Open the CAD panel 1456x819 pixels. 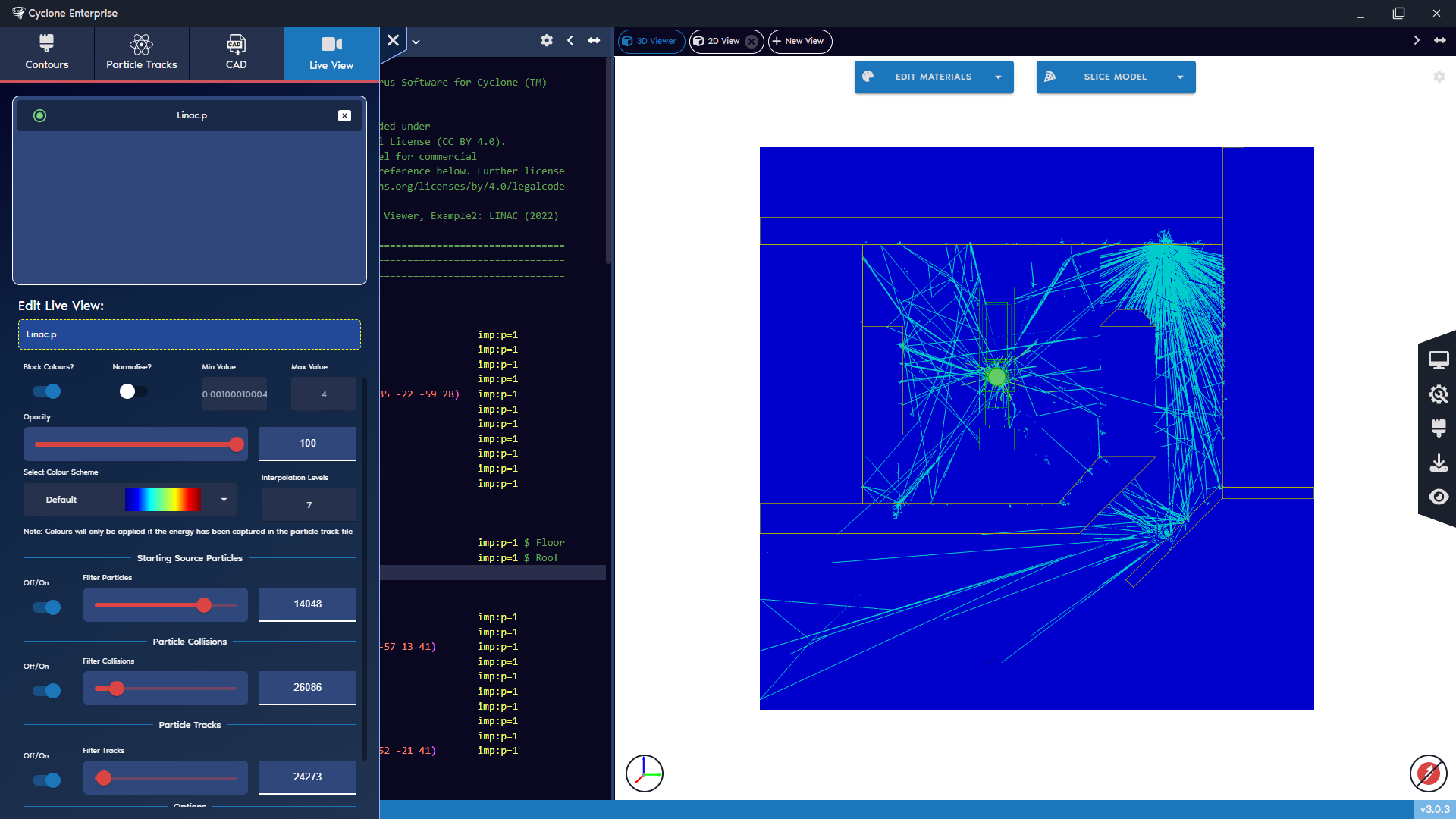point(236,52)
